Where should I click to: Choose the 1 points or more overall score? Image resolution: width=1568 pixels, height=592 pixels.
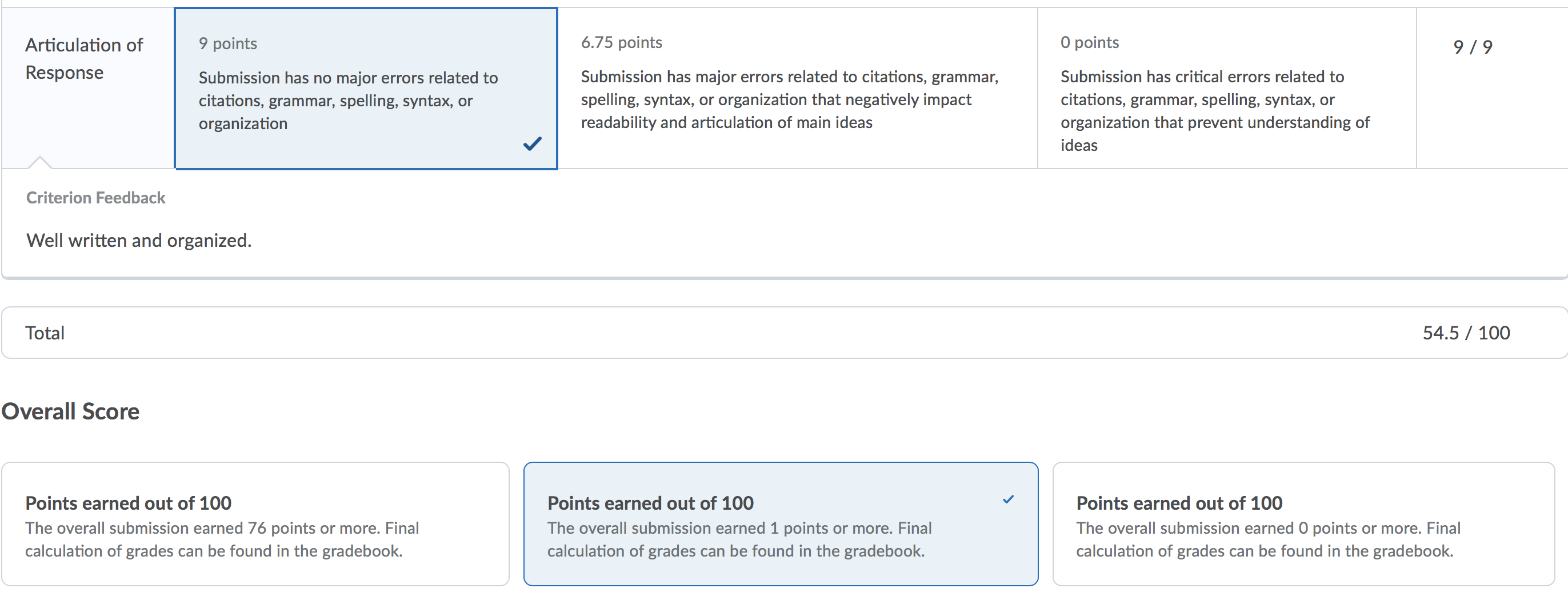(781, 524)
